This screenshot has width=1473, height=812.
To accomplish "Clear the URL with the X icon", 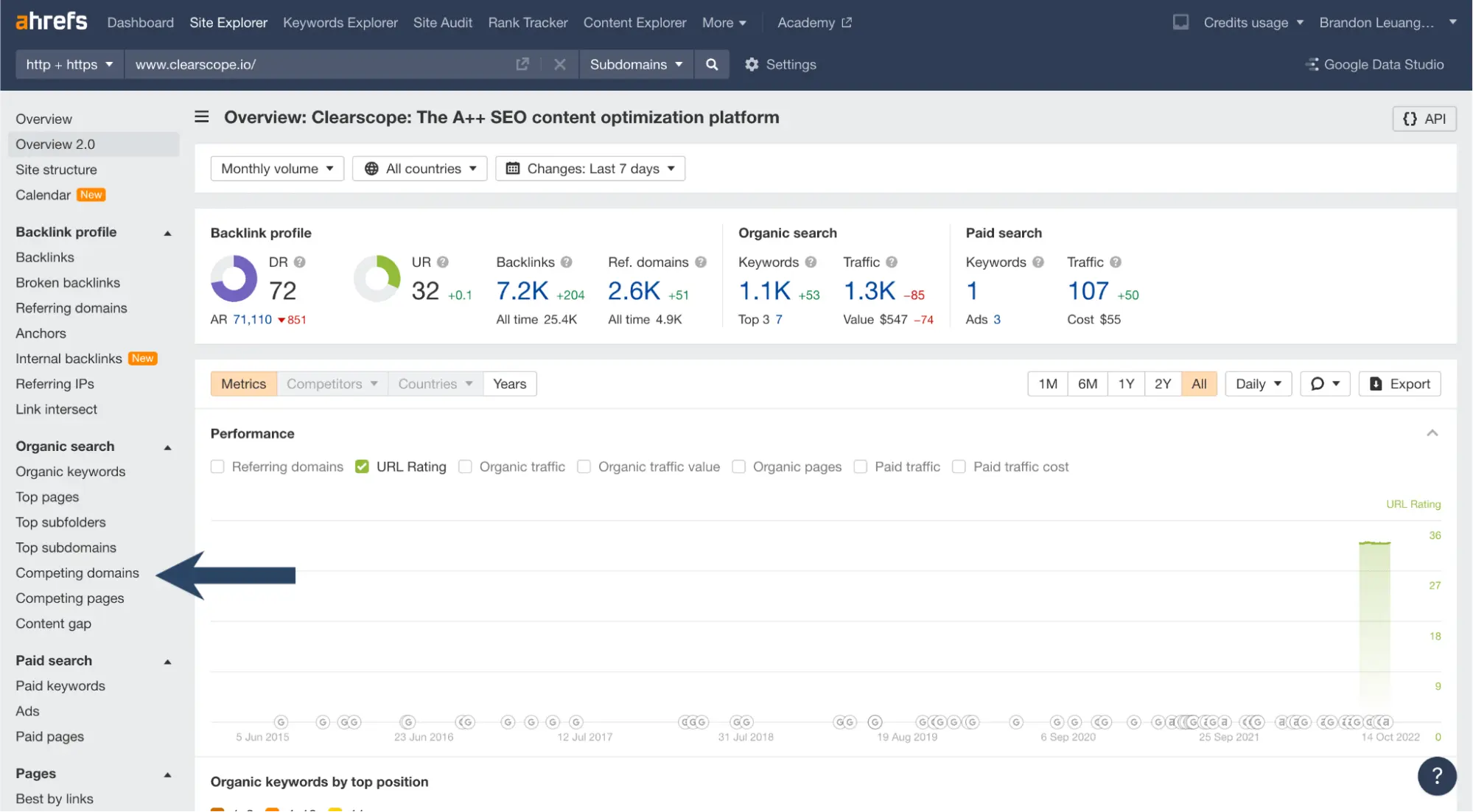I will 559,65.
